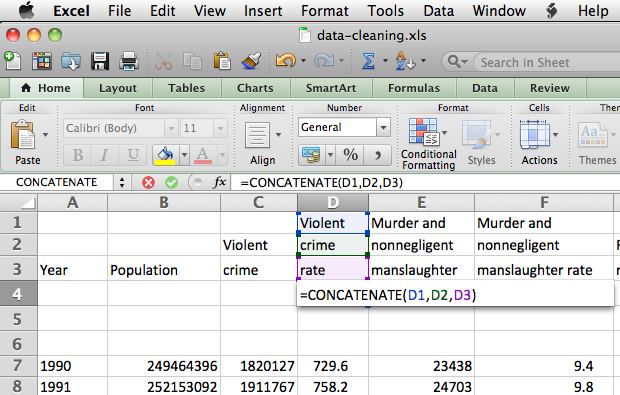This screenshot has width=620, height=395.
Task: Select row 7 header
Action: pyautogui.click(x=18, y=366)
